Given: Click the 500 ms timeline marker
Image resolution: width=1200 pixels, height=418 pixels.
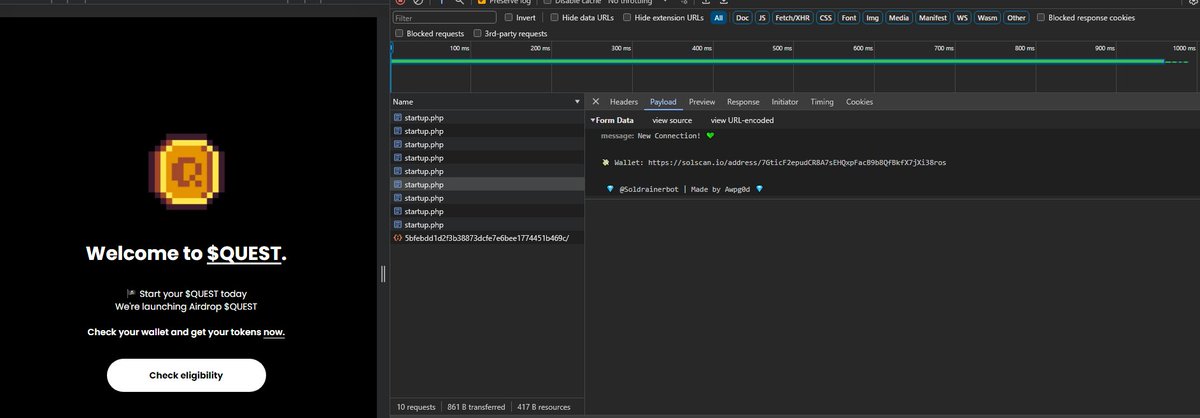Looking at the screenshot, I should tap(782, 48).
